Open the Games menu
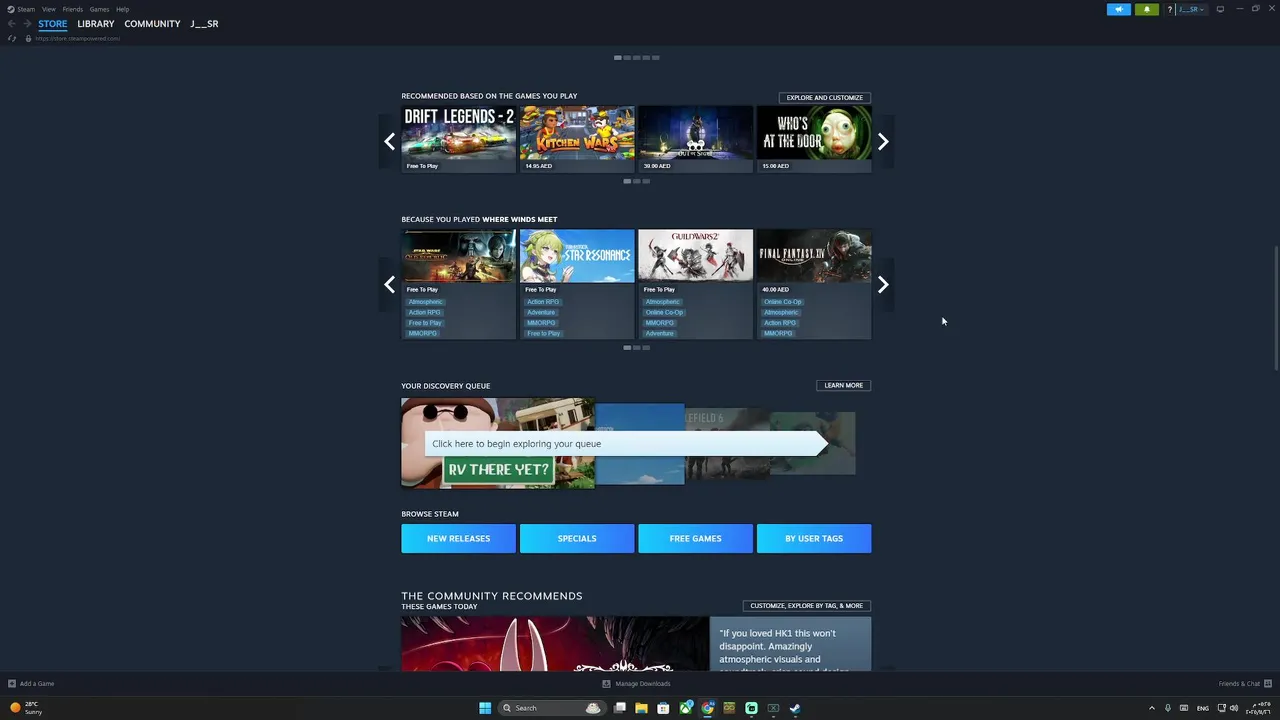1280x720 pixels. (x=99, y=9)
